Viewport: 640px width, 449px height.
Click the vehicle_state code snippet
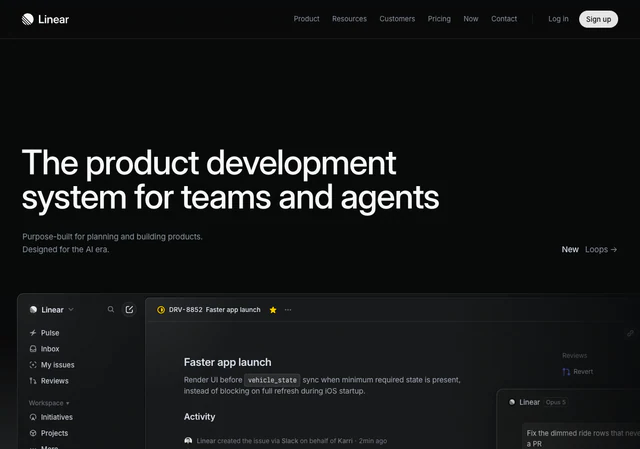click(x=272, y=380)
